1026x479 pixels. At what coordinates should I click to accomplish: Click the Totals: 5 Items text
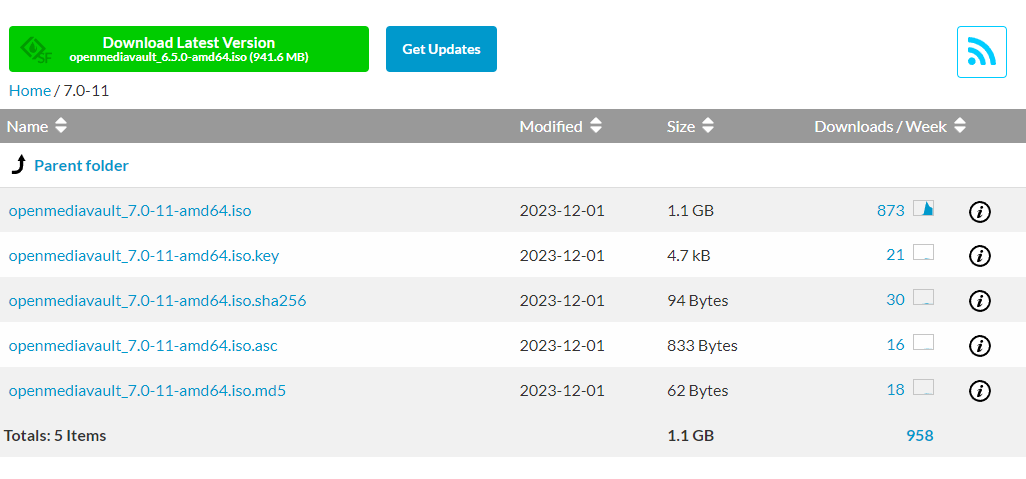pyautogui.click(x=55, y=436)
